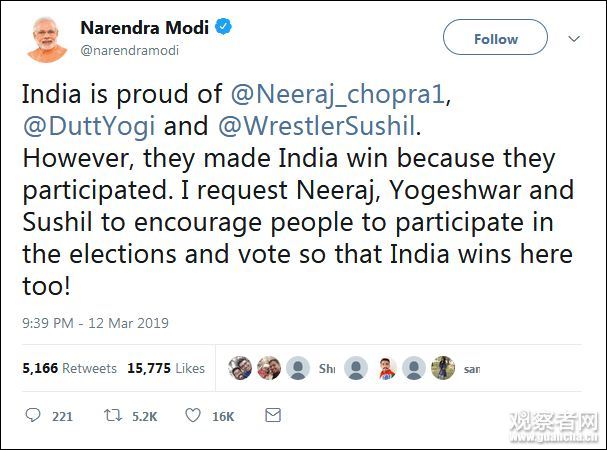Viewport: 607px width, 450px height.
Task: Click the second liker avatar in the row
Action: coord(268,368)
